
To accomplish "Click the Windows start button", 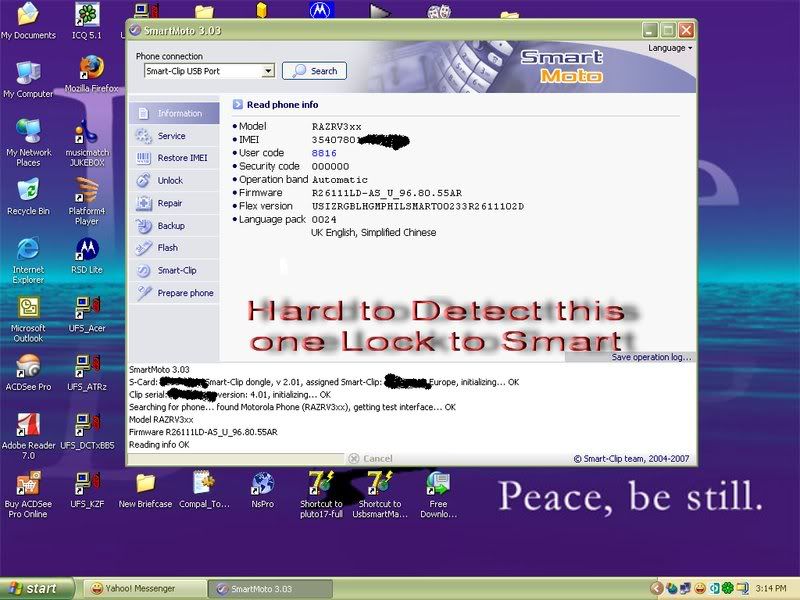I will (37, 589).
